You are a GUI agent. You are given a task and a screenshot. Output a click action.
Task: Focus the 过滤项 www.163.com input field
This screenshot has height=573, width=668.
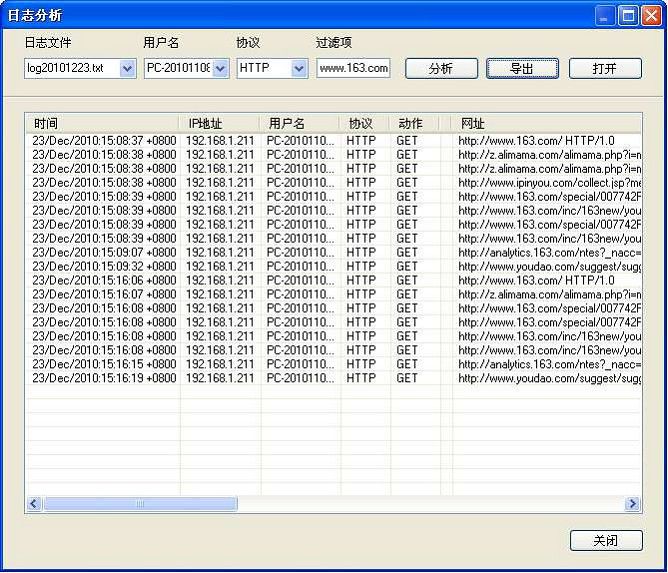(x=353, y=68)
